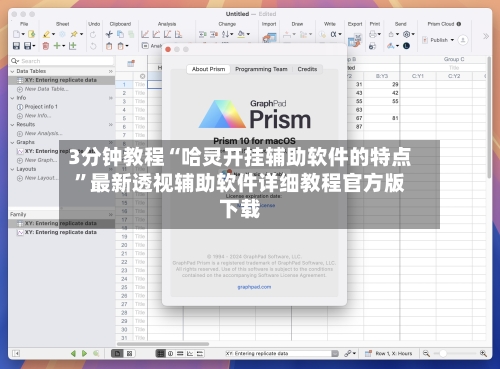500x369 pixels.
Task: Click the New file icon in File group
Action: pos(17,34)
